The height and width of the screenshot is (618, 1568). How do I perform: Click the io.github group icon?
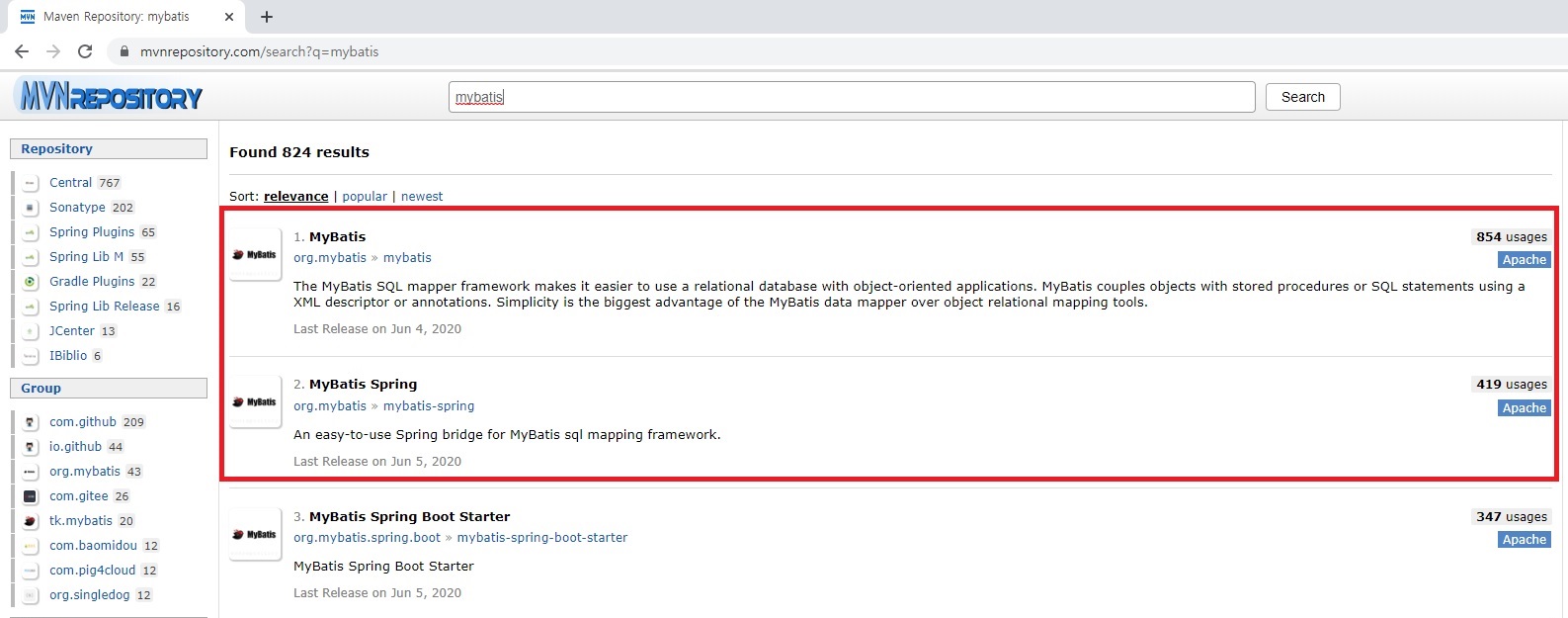[x=31, y=447]
